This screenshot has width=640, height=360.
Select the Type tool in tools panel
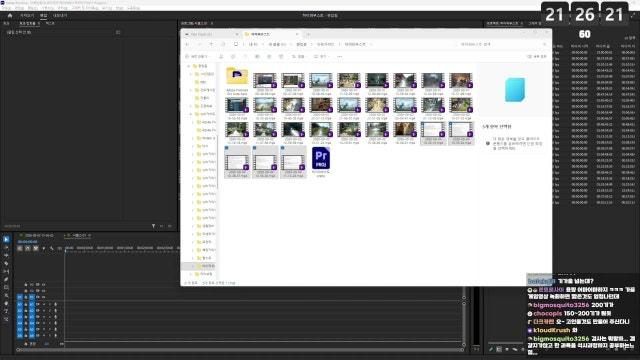(6, 311)
